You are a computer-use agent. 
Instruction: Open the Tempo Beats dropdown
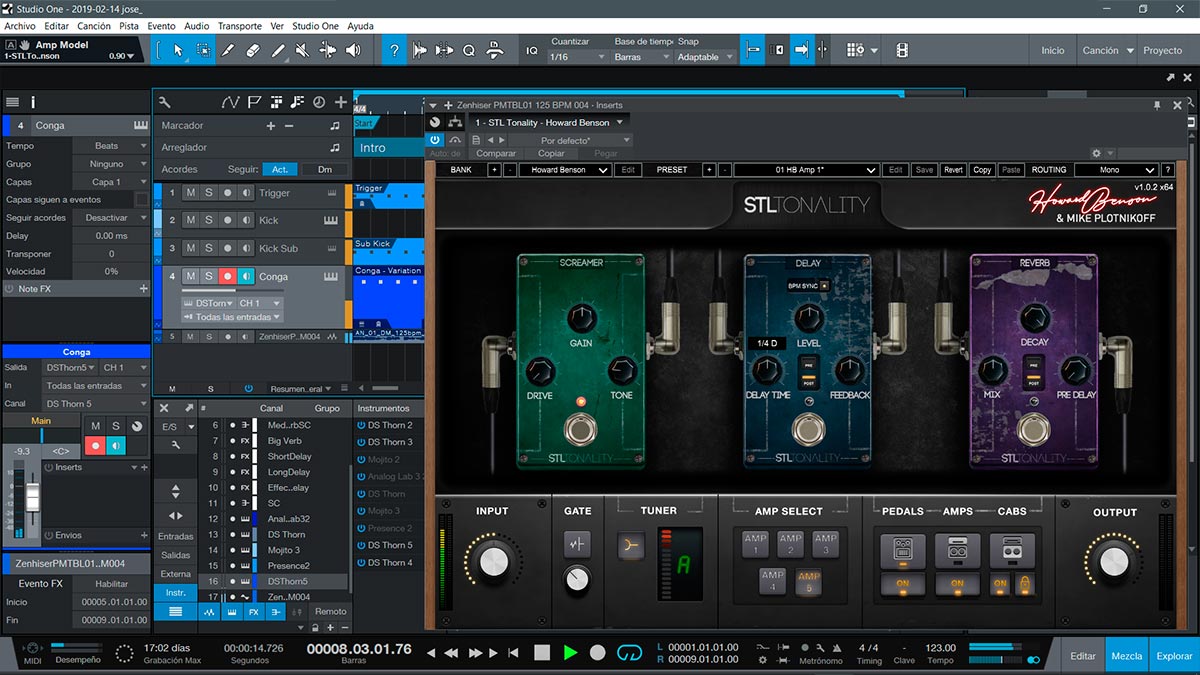111,146
